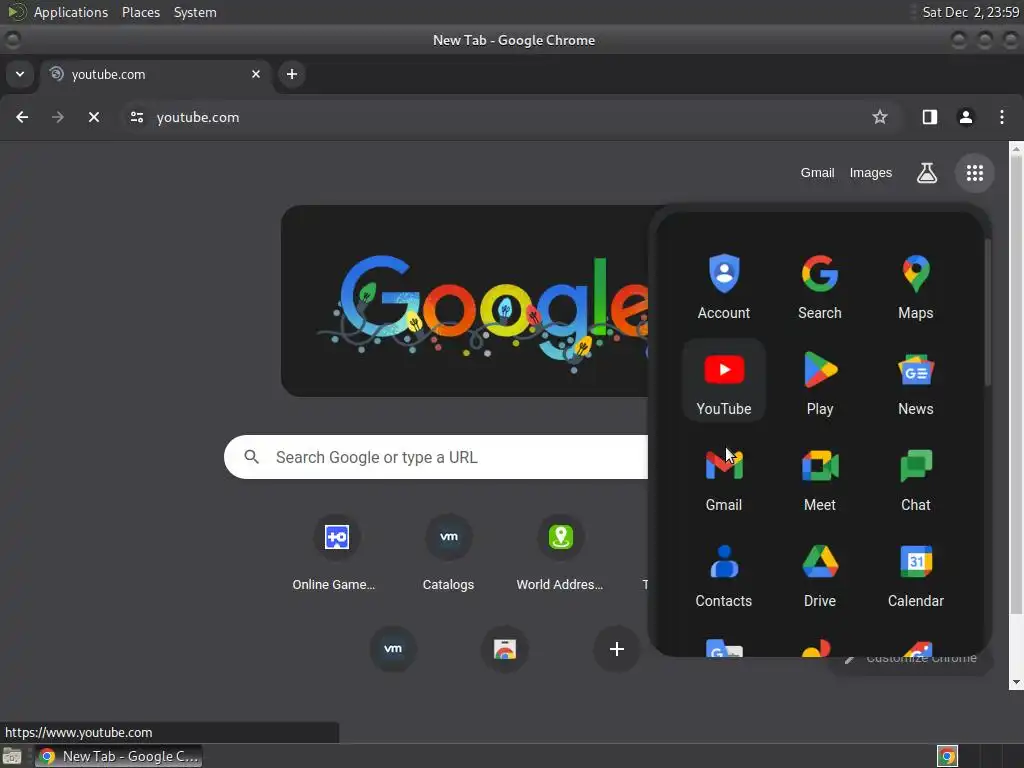
Task: Go back to previous page
Action: pyautogui.click(x=22, y=117)
